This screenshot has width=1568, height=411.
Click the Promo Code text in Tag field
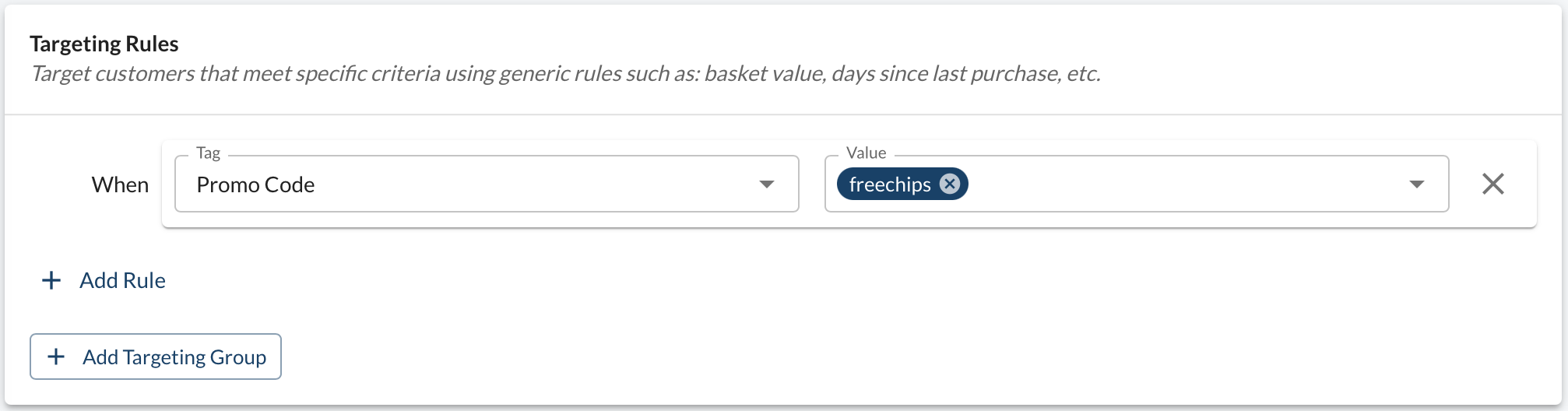255,184
